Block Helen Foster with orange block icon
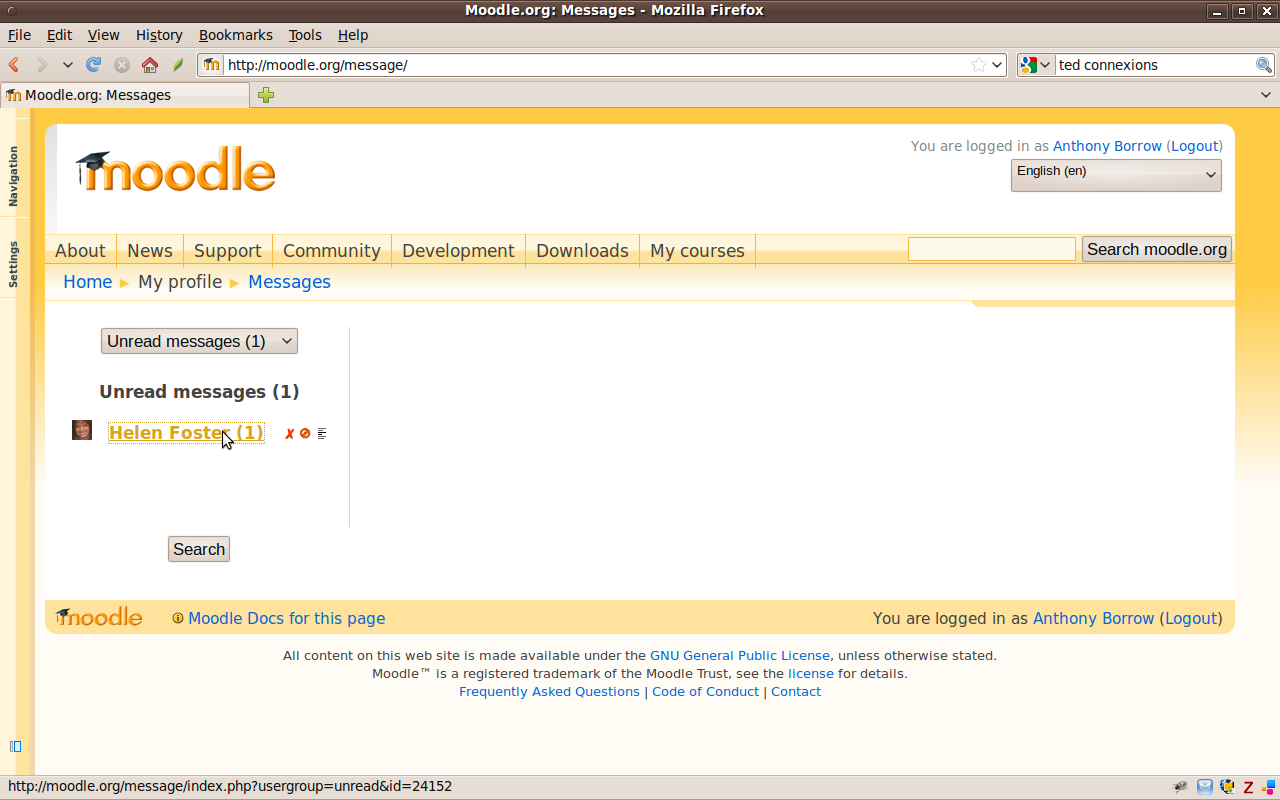 tap(305, 433)
